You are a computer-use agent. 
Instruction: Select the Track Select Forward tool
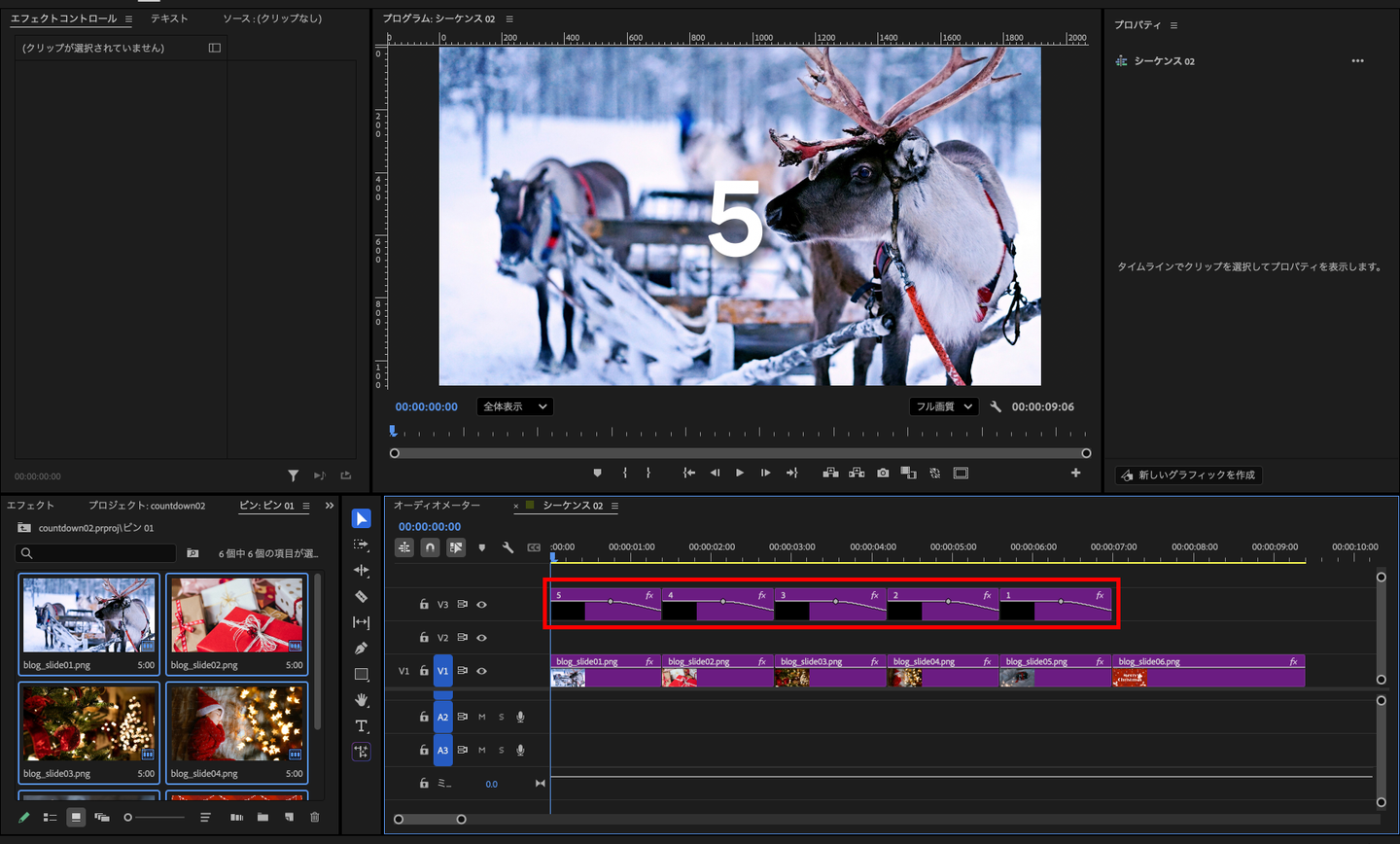(x=361, y=545)
